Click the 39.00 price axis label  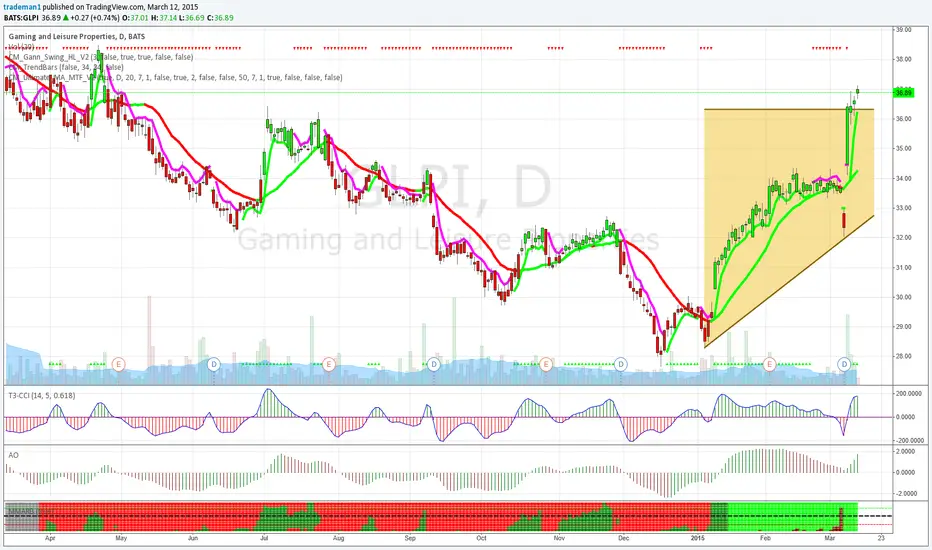[903, 29]
